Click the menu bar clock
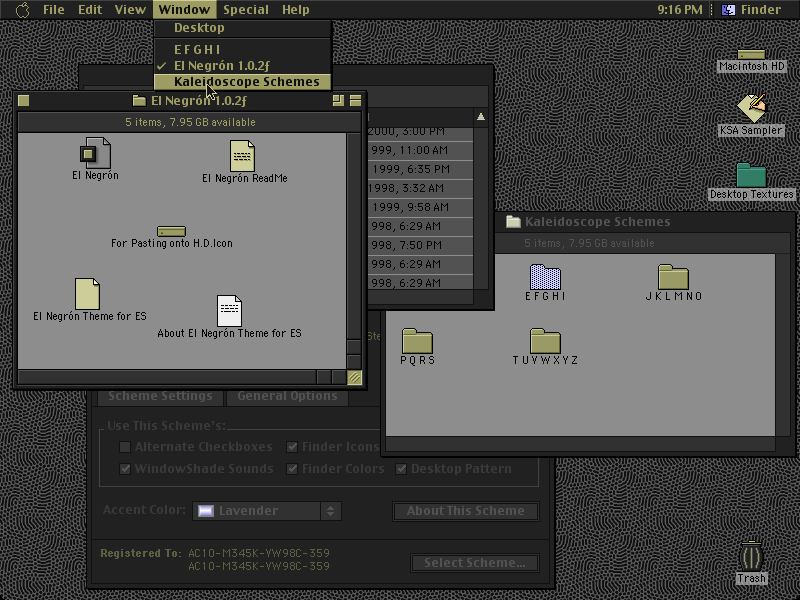800x600 pixels. click(x=680, y=10)
